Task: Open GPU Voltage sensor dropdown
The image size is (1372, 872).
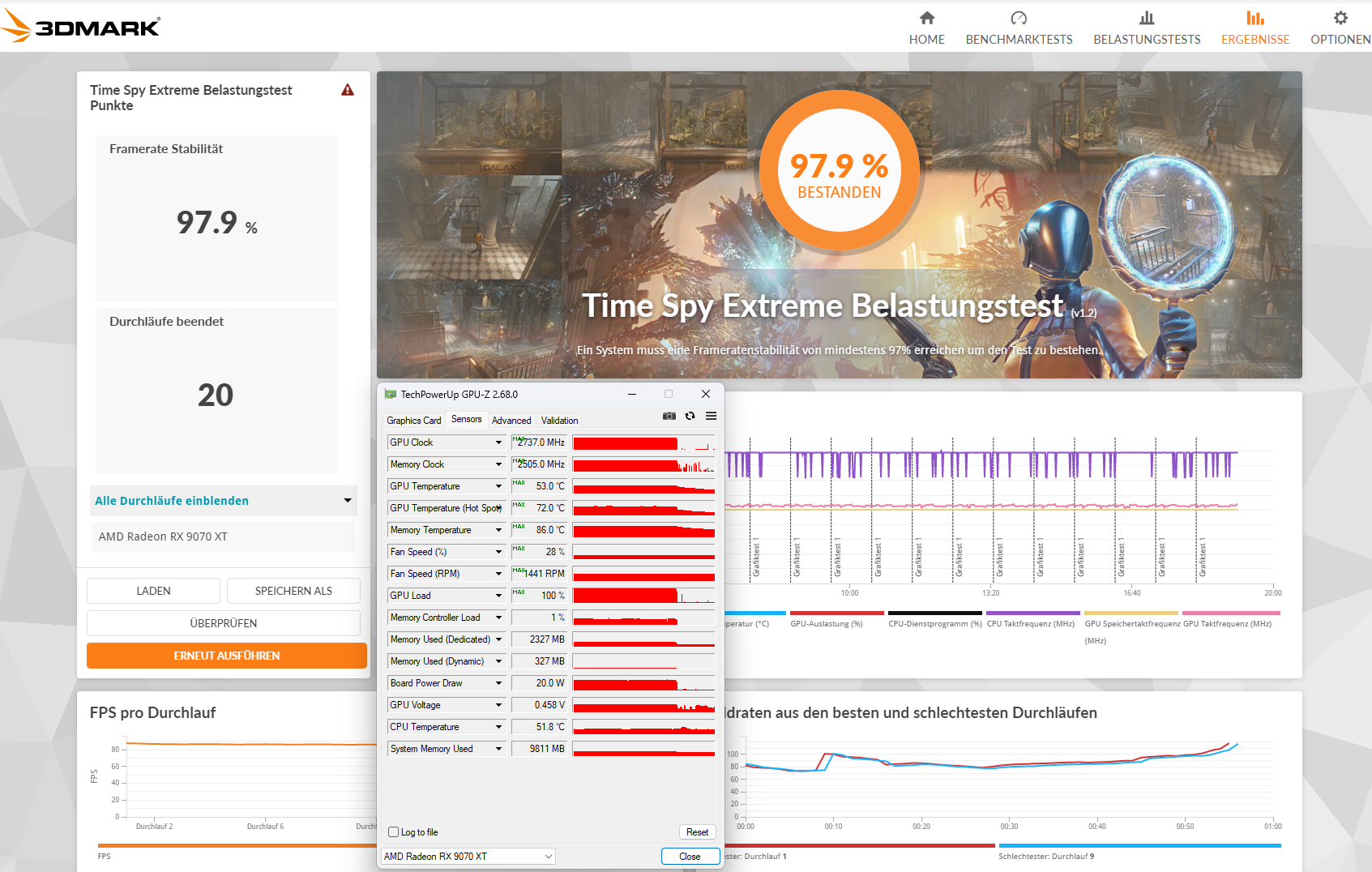Action: coord(498,705)
